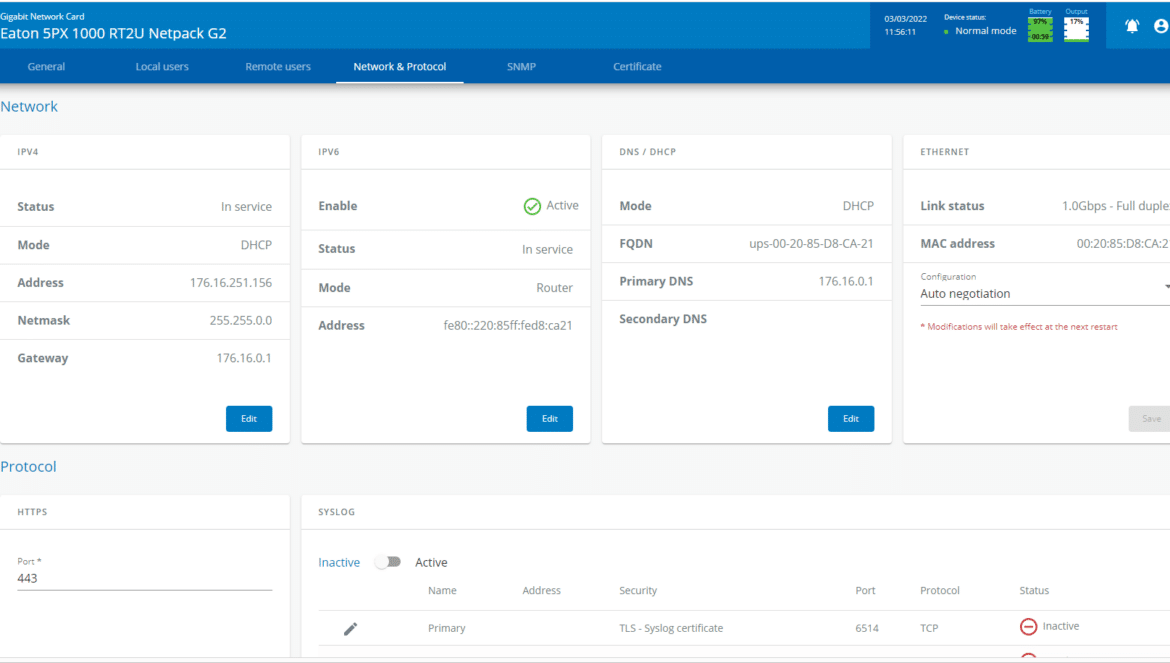Open the Certificate tab
Screen dimensions: 1170x663
637,66
